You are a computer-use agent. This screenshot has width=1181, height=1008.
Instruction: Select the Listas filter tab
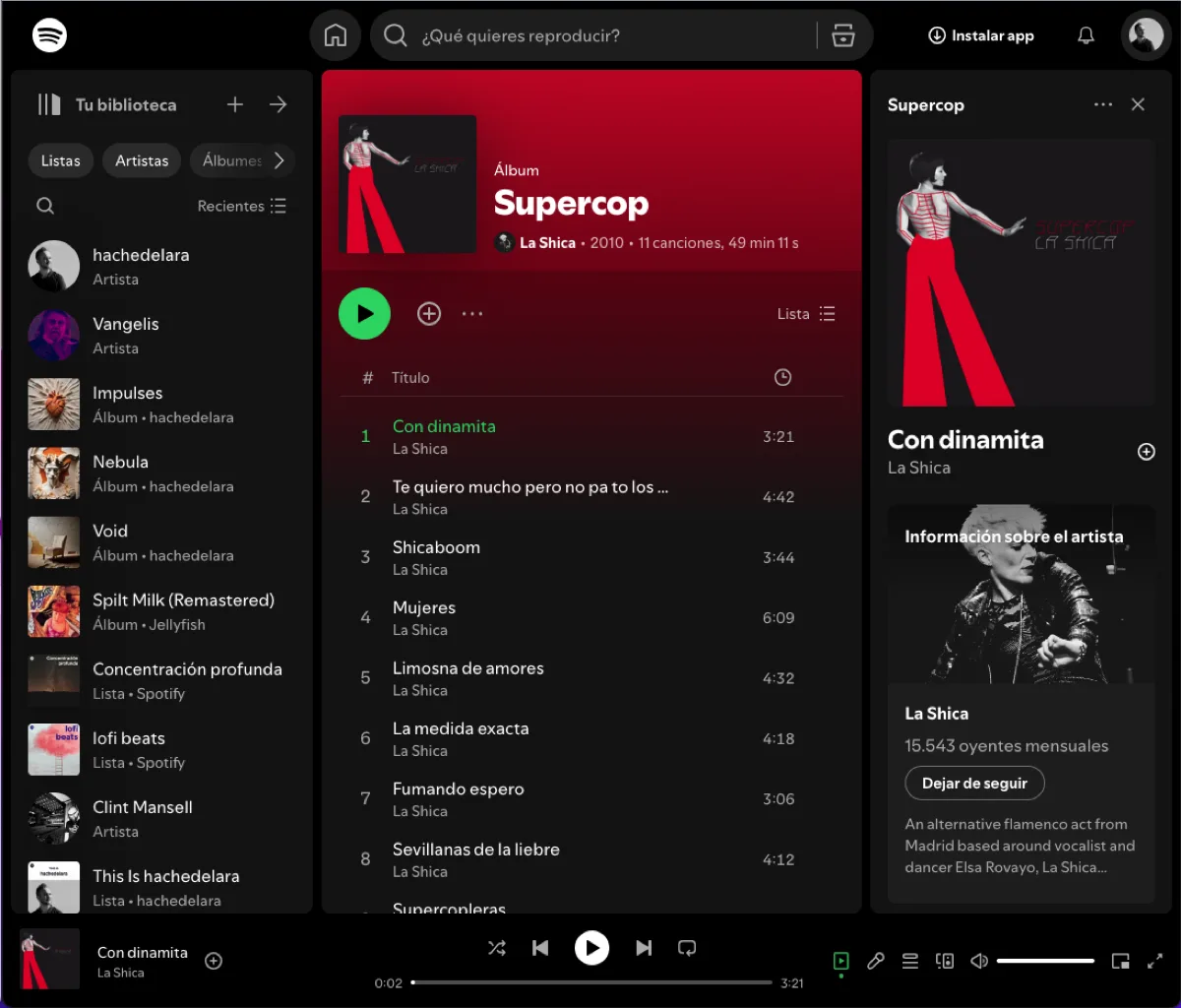61,160
